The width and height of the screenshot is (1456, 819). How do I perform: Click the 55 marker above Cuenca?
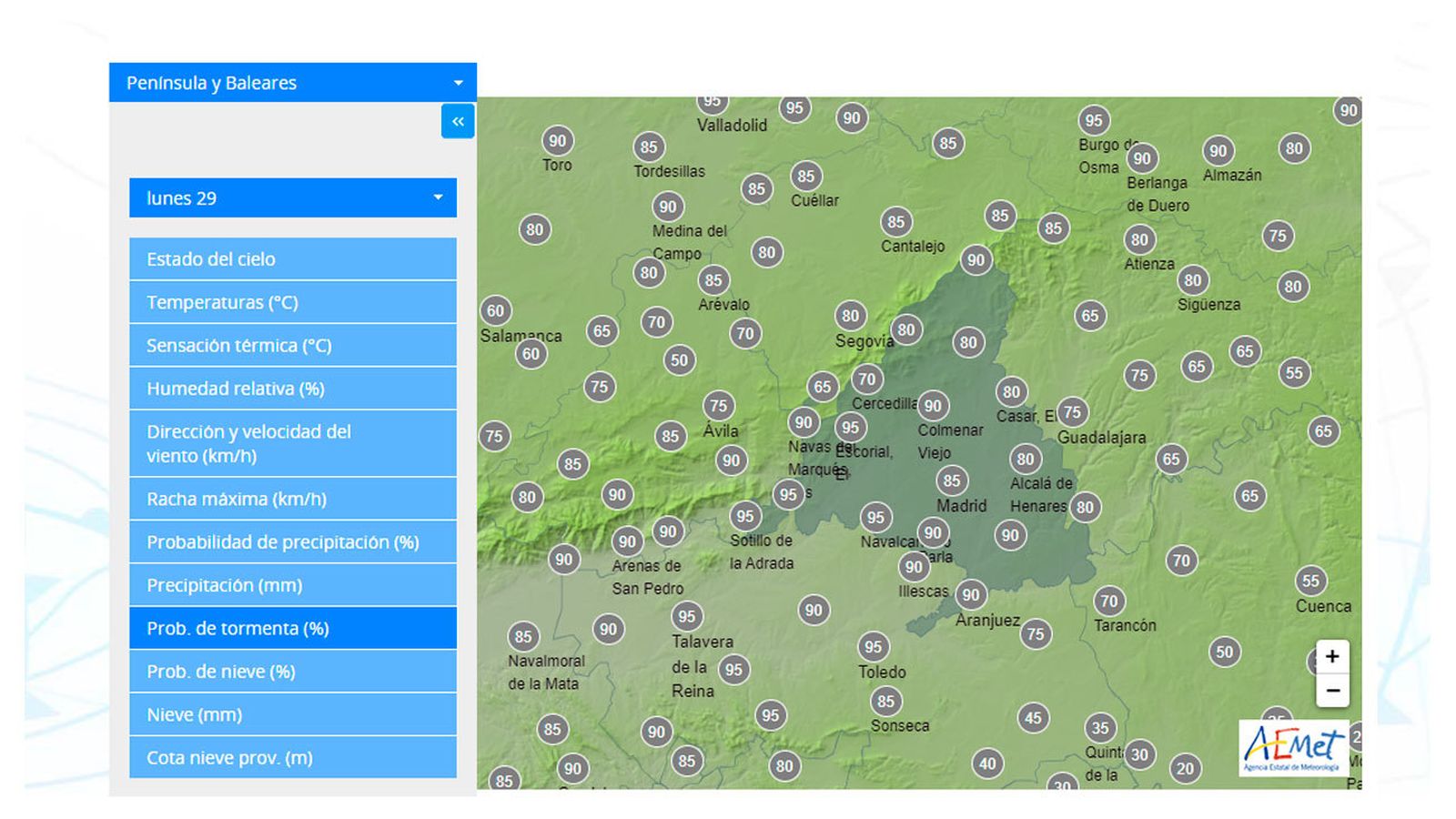pyautogui.click(x=1310, y=581)
